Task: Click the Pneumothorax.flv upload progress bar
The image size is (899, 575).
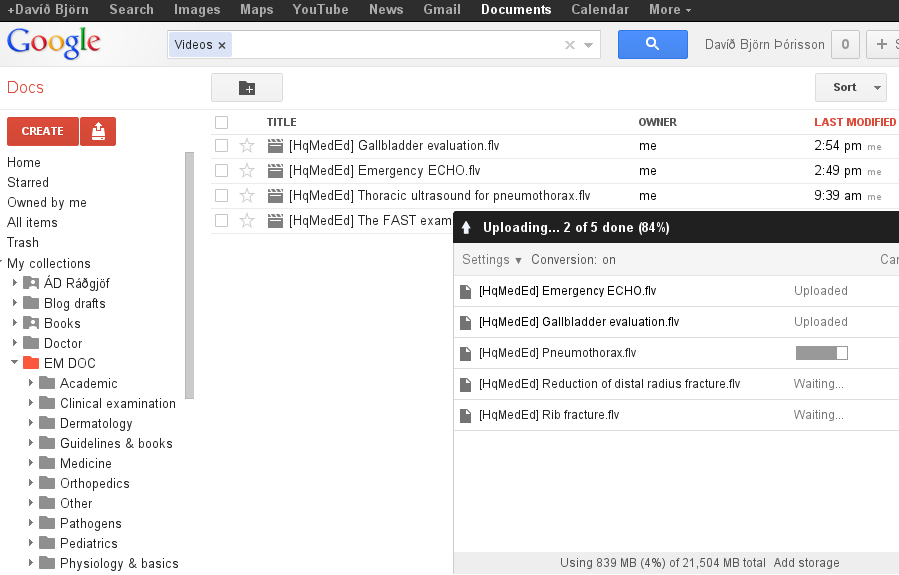Action: click(x=822, y=353)
